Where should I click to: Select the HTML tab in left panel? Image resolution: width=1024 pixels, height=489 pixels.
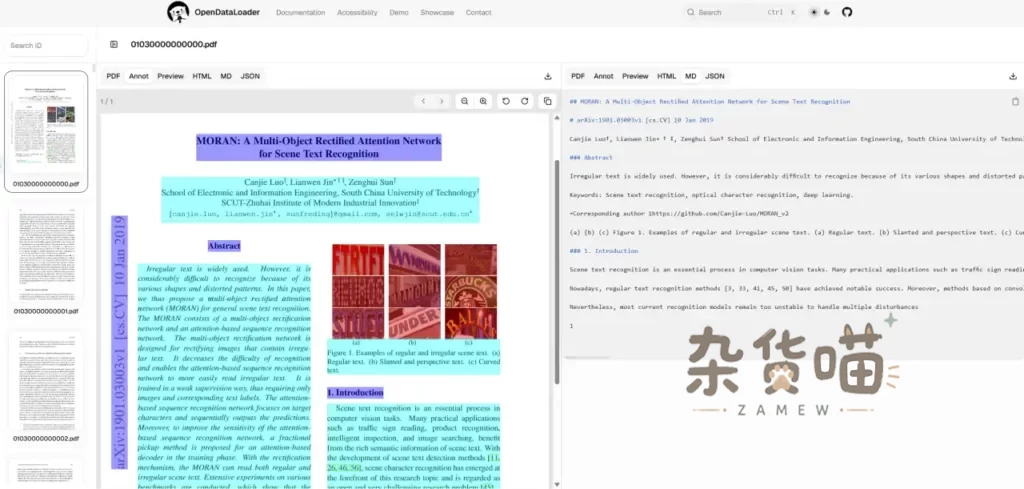click(202, 76)
